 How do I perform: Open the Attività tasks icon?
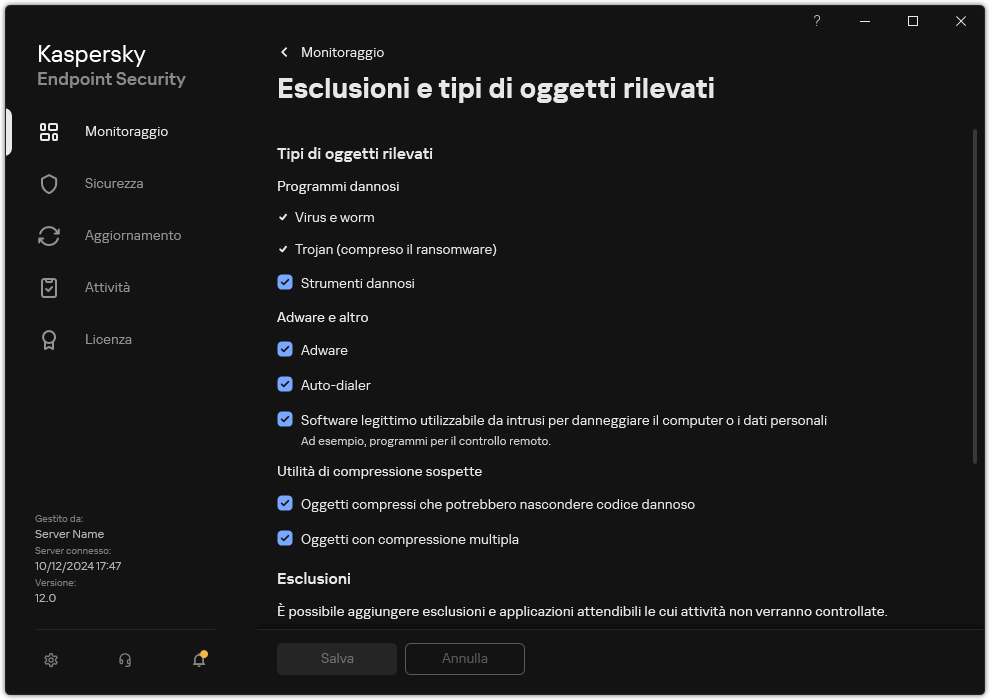pyautogui.click(x=48, y=287)
